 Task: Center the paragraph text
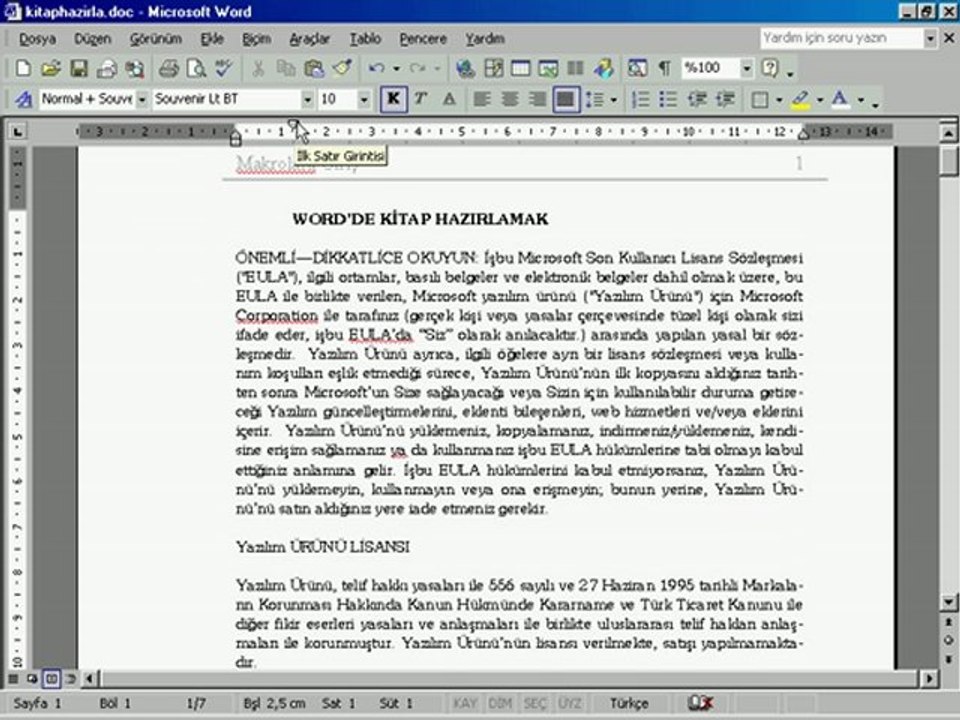pyautogui.click(x=509, y=99)
